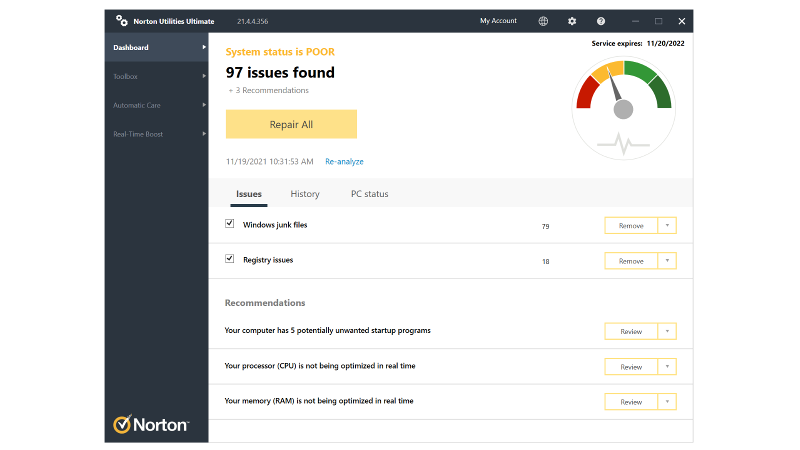
Task: Minimize the Norton Utilities window
Action: pyautogui.click(x=635, y=21)
